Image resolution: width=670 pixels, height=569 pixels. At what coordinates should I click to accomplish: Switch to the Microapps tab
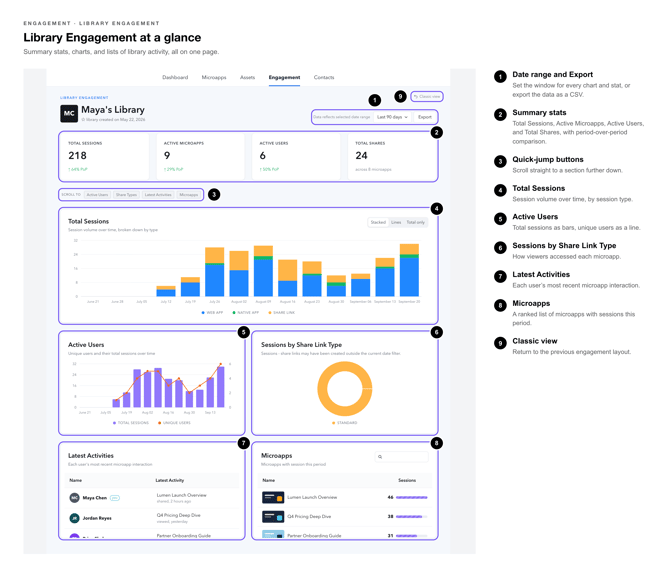214,77
